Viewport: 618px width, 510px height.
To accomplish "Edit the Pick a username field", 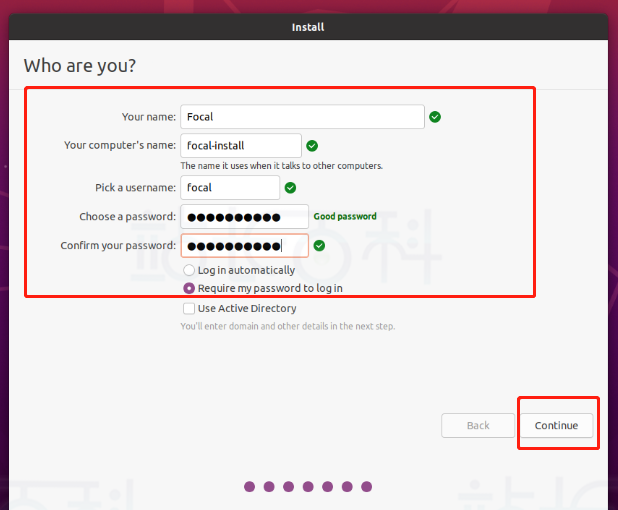I will click(230, 188).
